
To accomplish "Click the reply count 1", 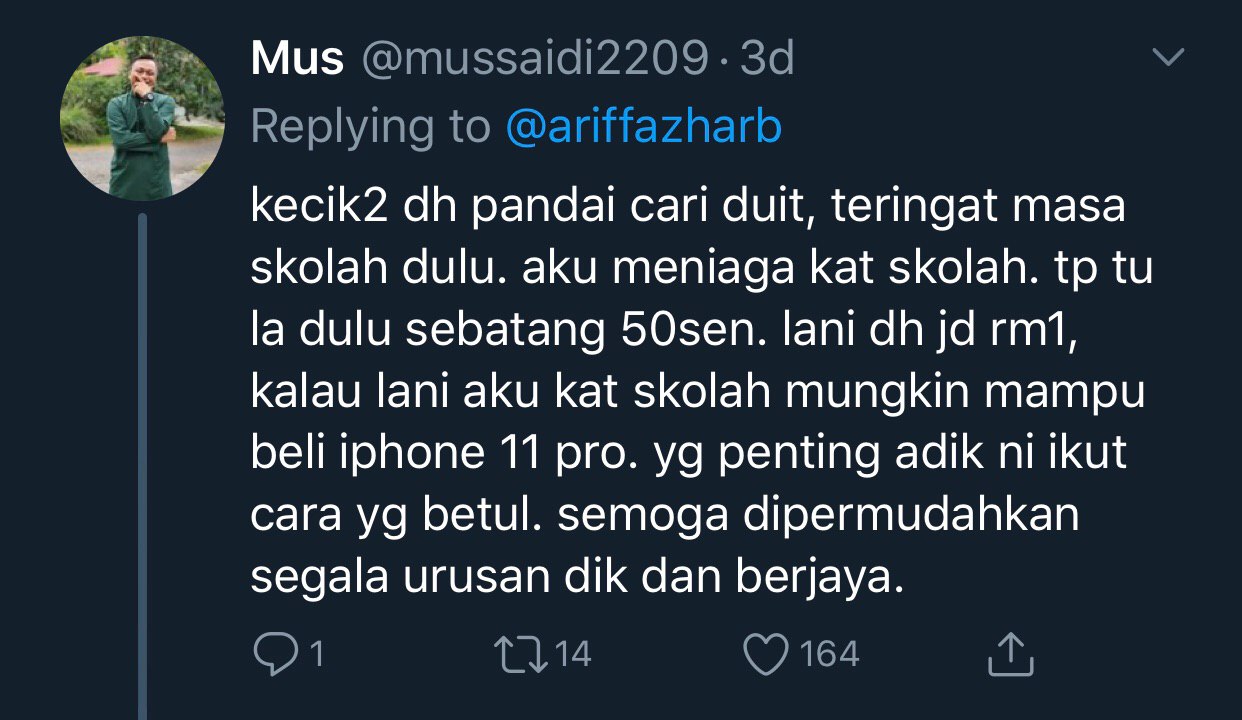I will [x=316, y=654].
